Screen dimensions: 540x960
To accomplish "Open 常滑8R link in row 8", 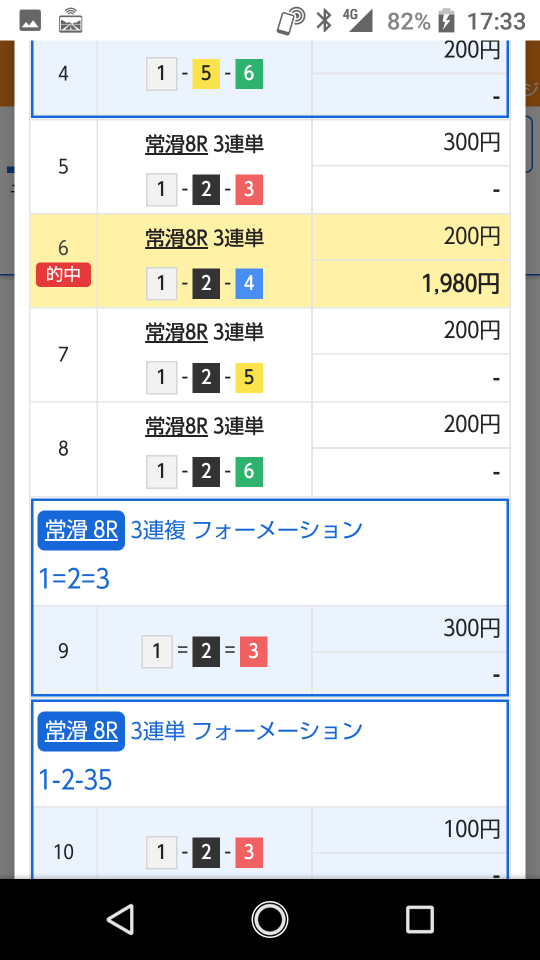I will (x=176, y=427).
